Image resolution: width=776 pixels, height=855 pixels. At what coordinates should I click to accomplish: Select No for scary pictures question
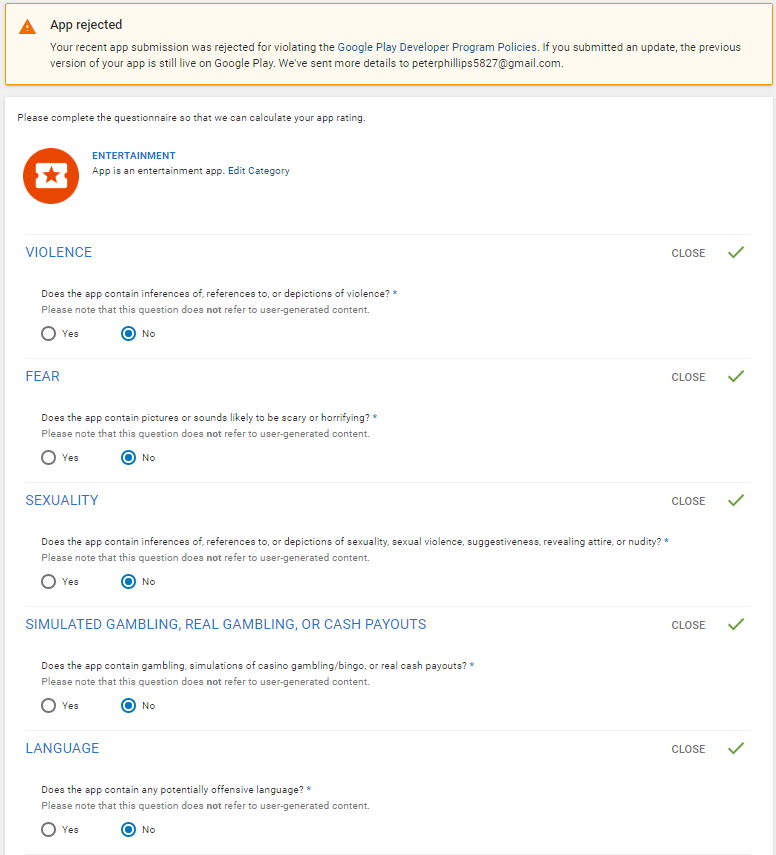pos(128,458)
